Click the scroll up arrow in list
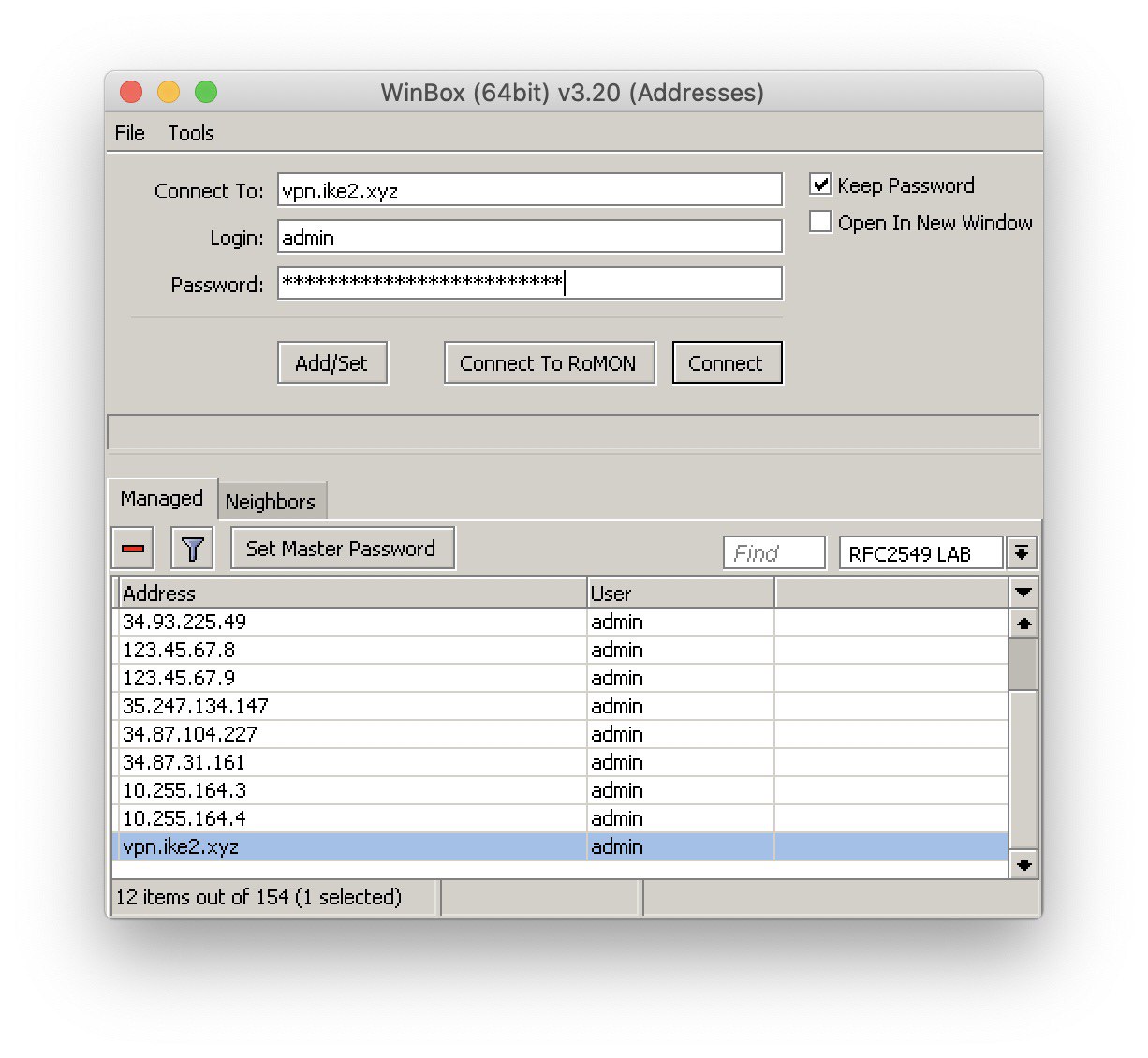The image size is (1148, 1058). (x=1023, y=624)
